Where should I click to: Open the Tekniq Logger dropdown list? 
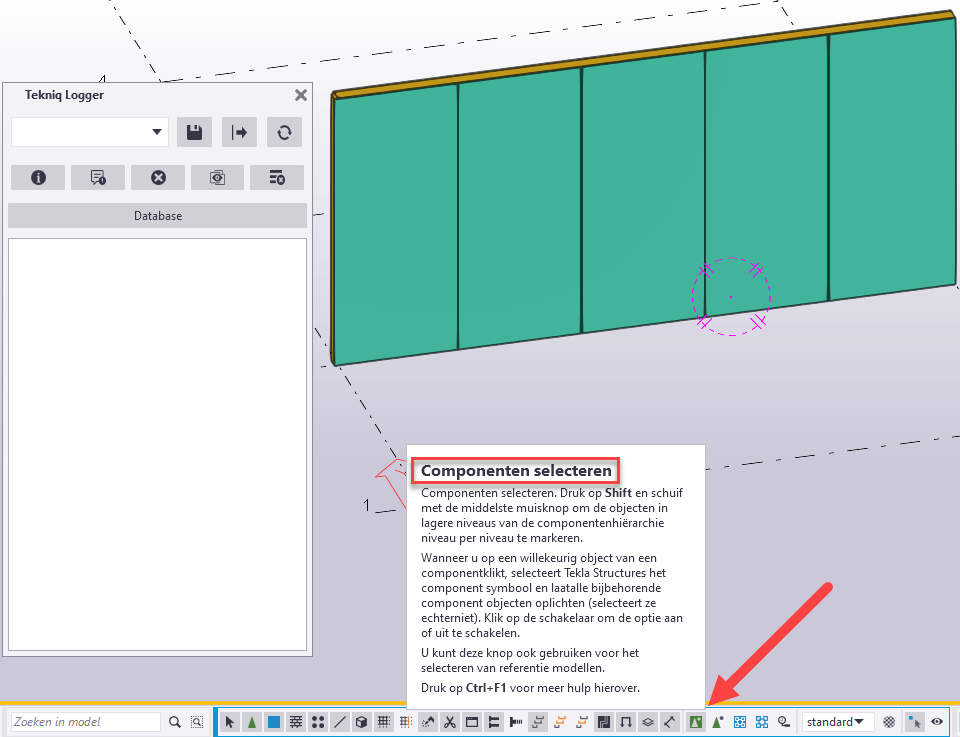click(x=157, y=132)
